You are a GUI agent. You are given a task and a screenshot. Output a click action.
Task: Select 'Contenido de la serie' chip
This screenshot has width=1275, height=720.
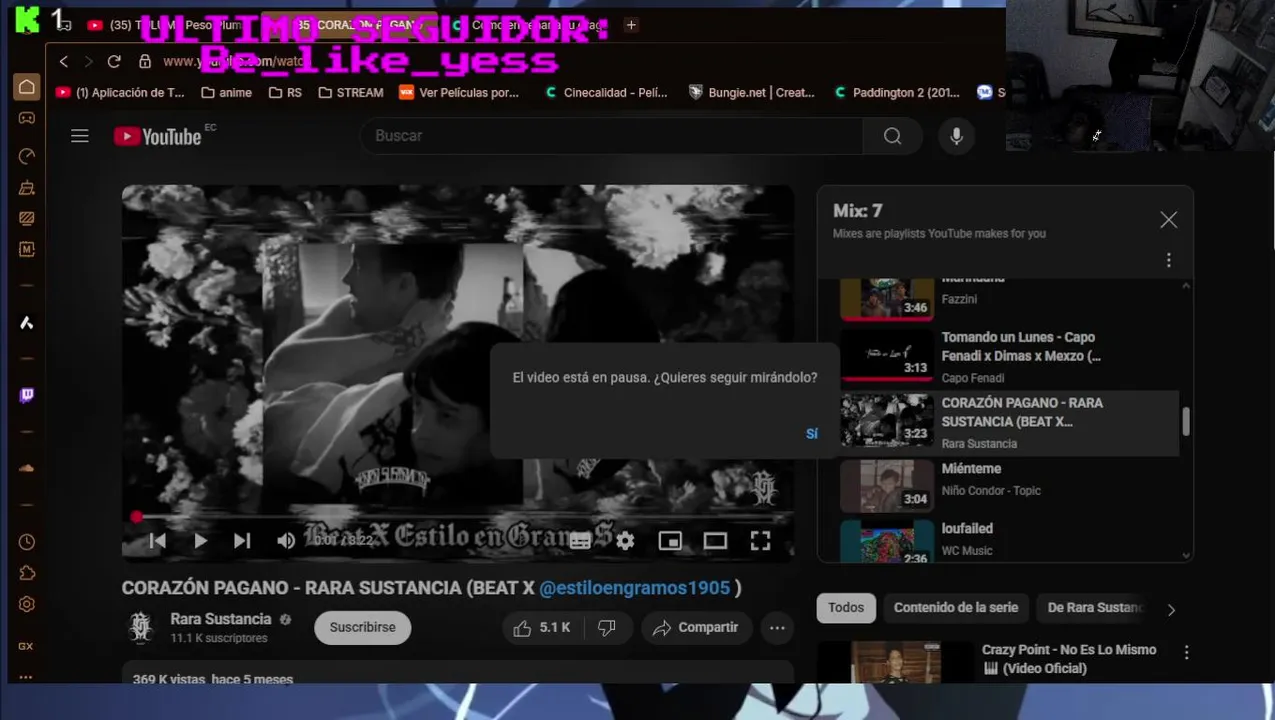pos(956,608)
